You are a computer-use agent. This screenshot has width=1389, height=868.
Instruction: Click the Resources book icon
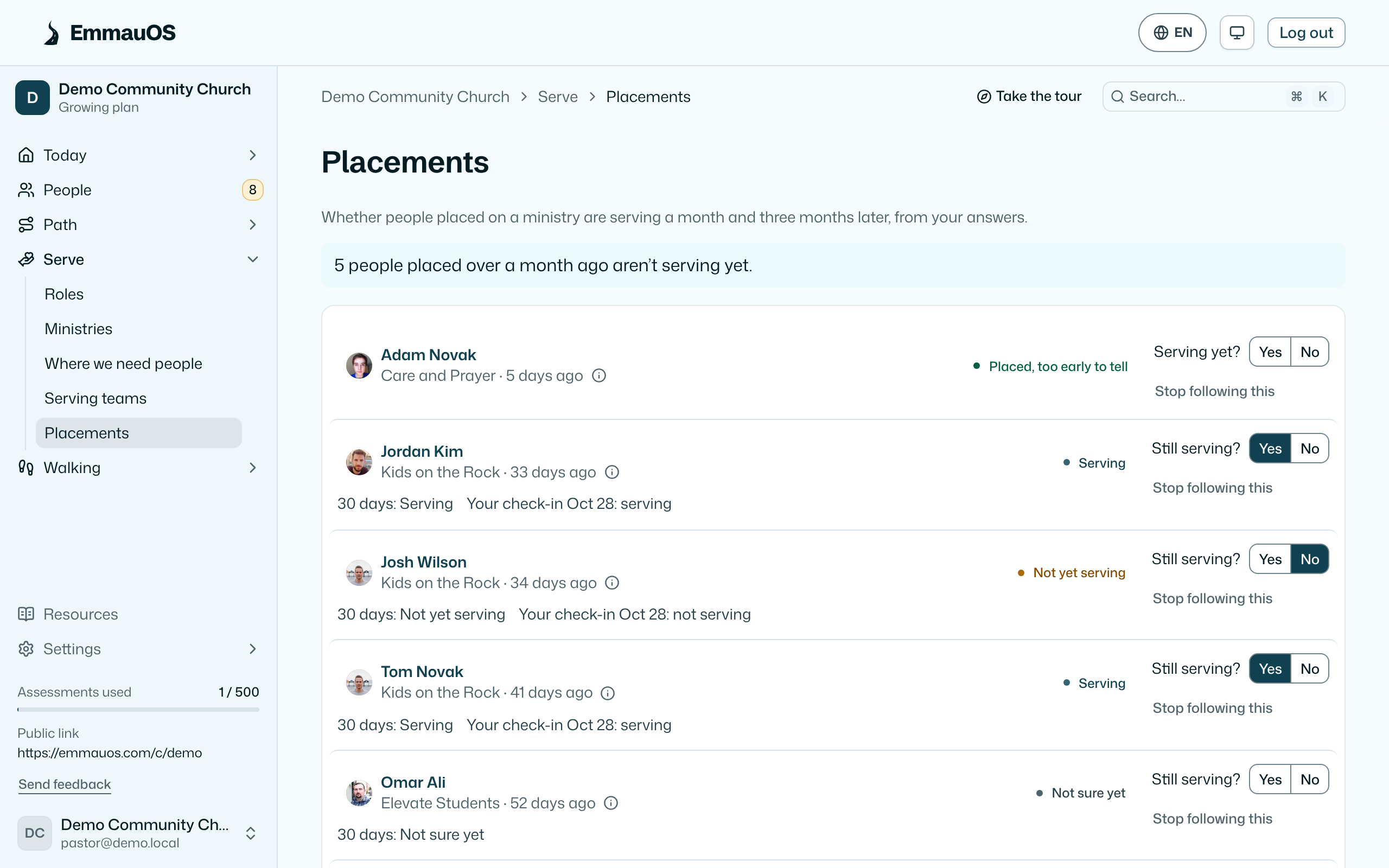coord(26,614)
